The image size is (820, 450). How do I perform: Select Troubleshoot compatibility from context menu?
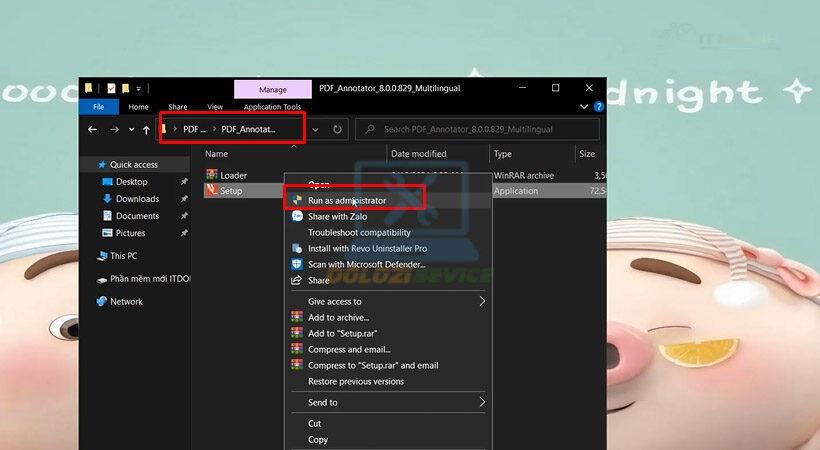coord(359,232)
